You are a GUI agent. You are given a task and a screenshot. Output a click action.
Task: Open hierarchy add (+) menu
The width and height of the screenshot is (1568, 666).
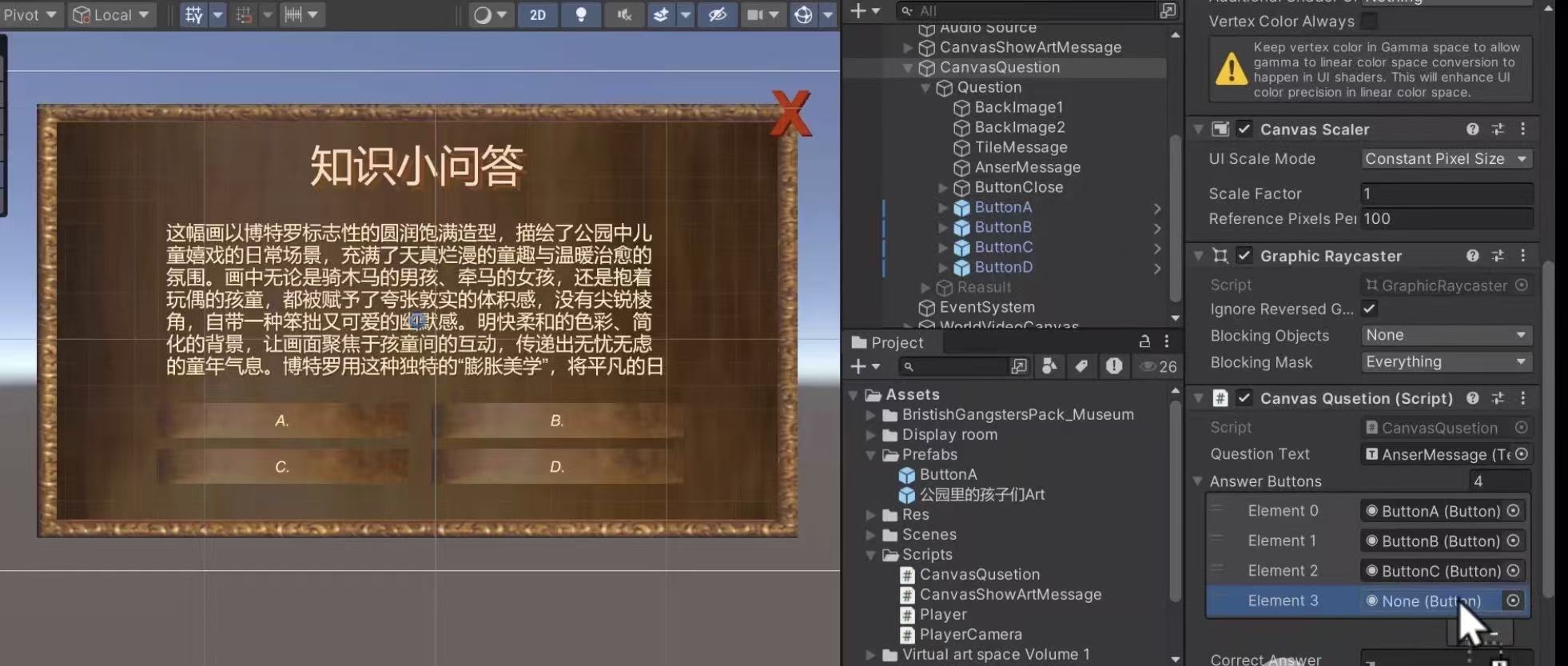tap(864, 10)
